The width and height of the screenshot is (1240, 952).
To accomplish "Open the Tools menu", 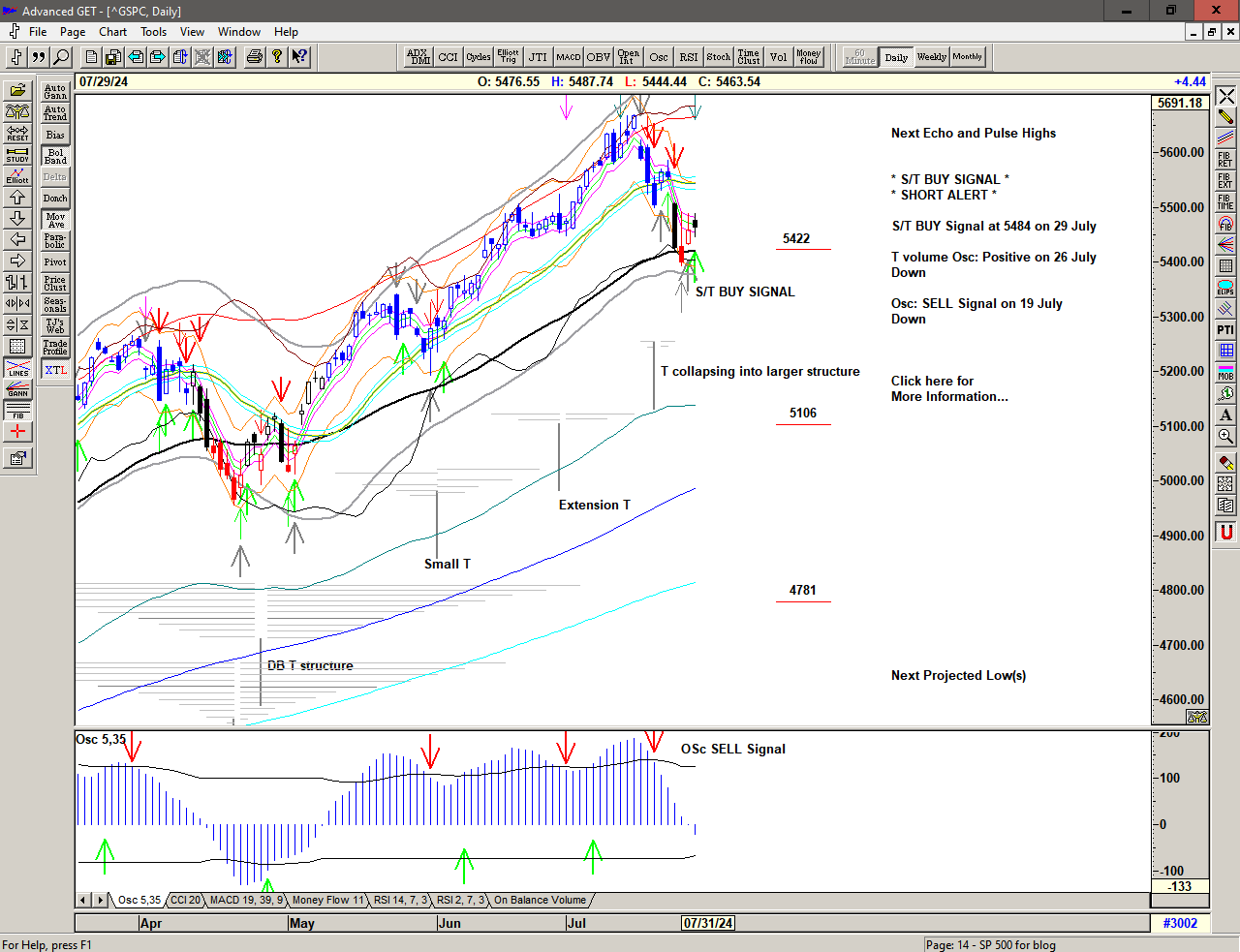I will coord(153,32).
